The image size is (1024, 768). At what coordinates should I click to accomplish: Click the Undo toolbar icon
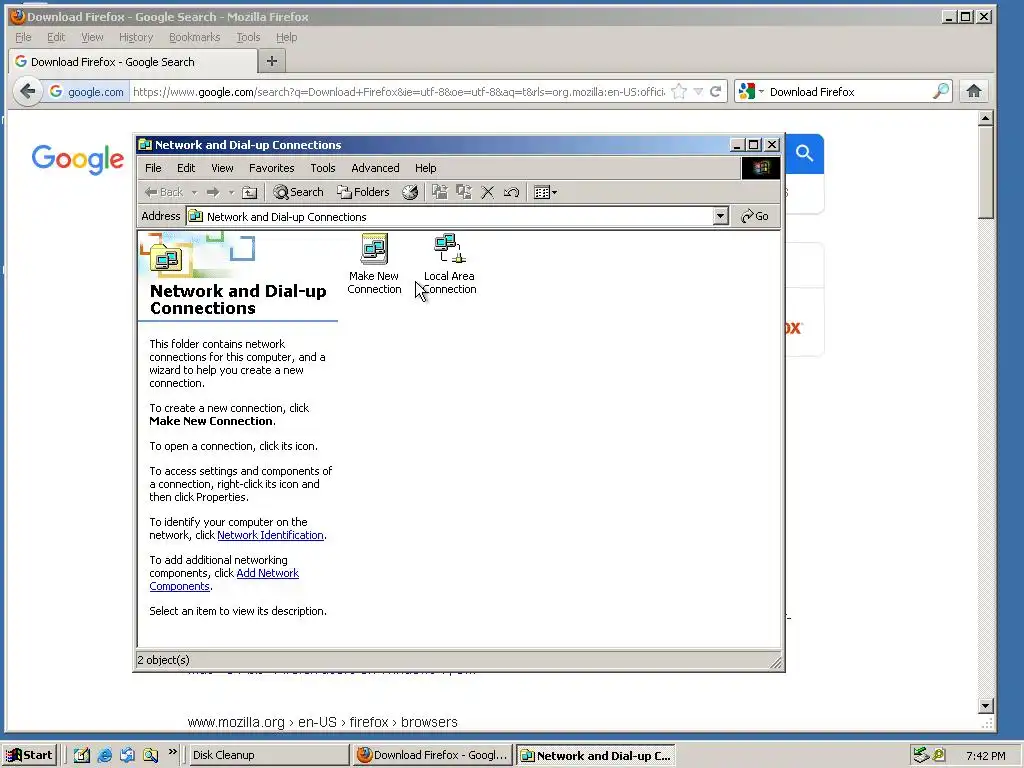[511, 192]
